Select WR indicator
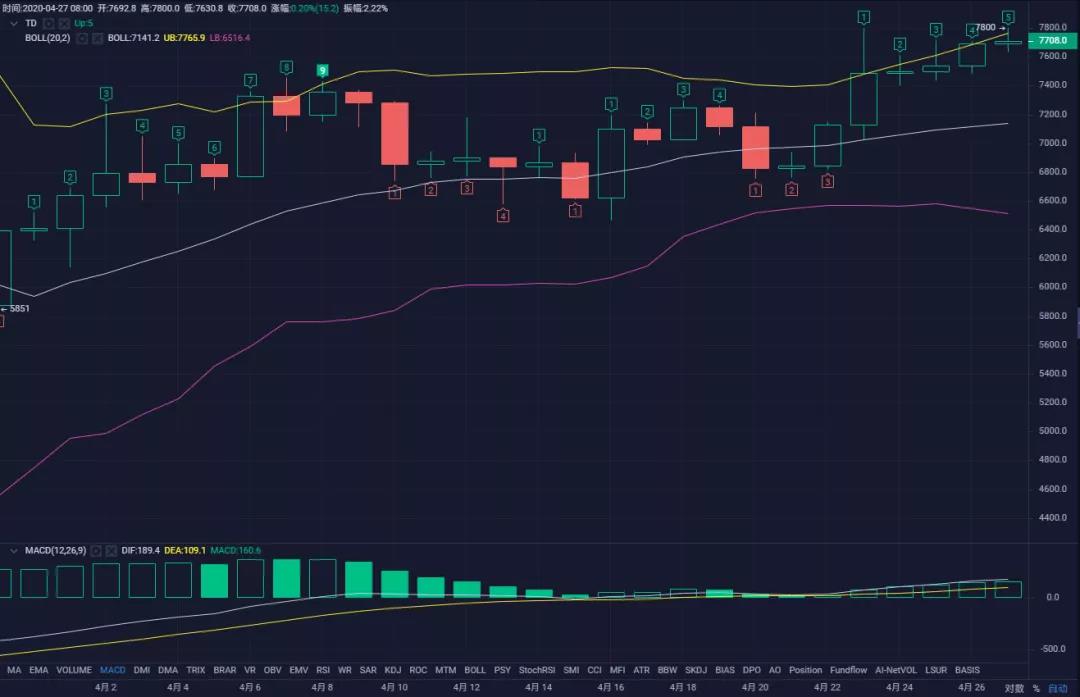The height and width of the screenshot is (697, 1080). [x=345, y=669]
